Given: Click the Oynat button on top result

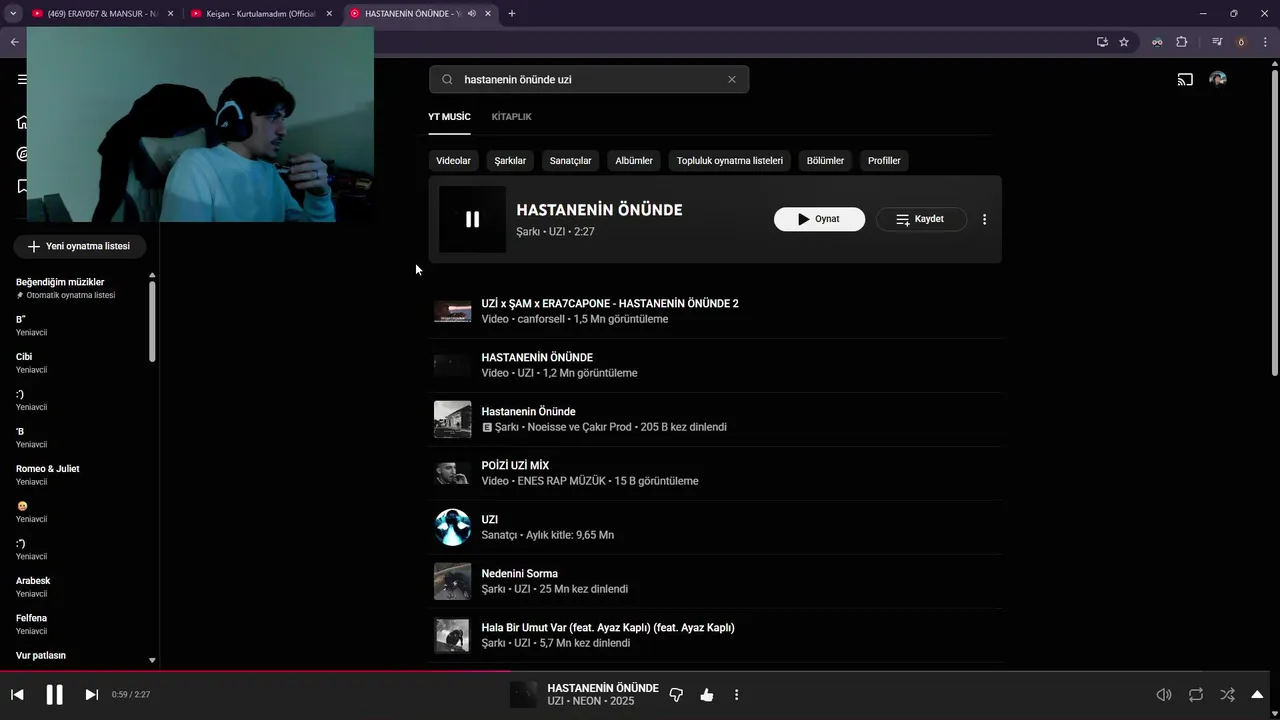Looking at the screenshot, I should pyautogui.click(x=819, y=219).
